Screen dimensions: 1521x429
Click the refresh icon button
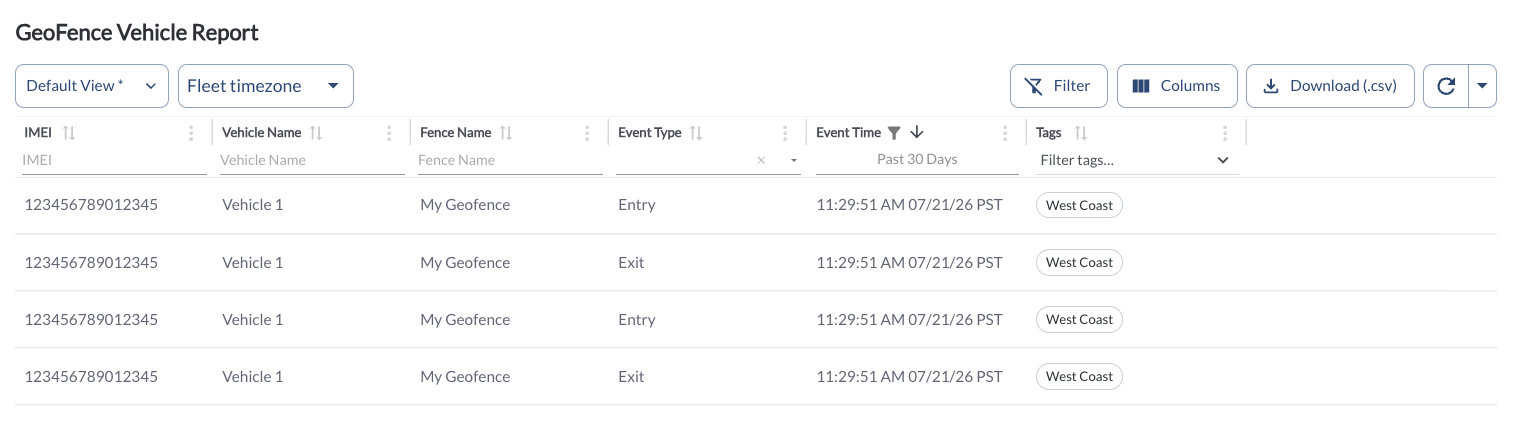(x=1445, y=86)
